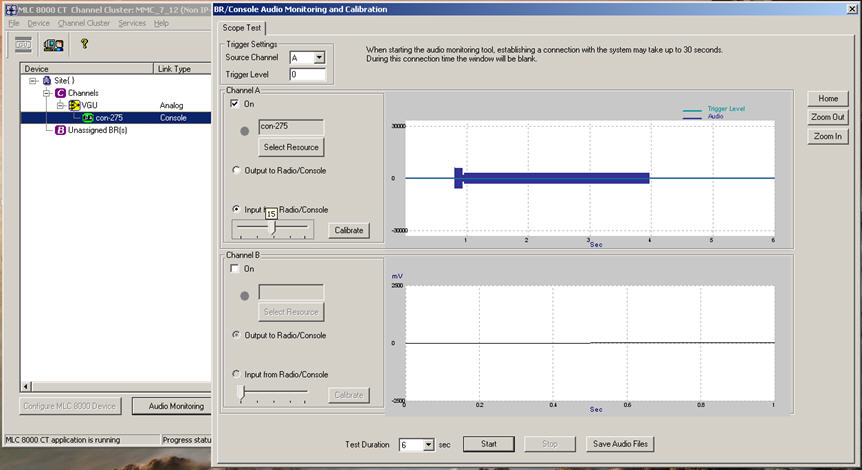Click the device configuration toolbar icon
Image resolution: width=862 pixels, height=470 pixels.
click(22, 45)
